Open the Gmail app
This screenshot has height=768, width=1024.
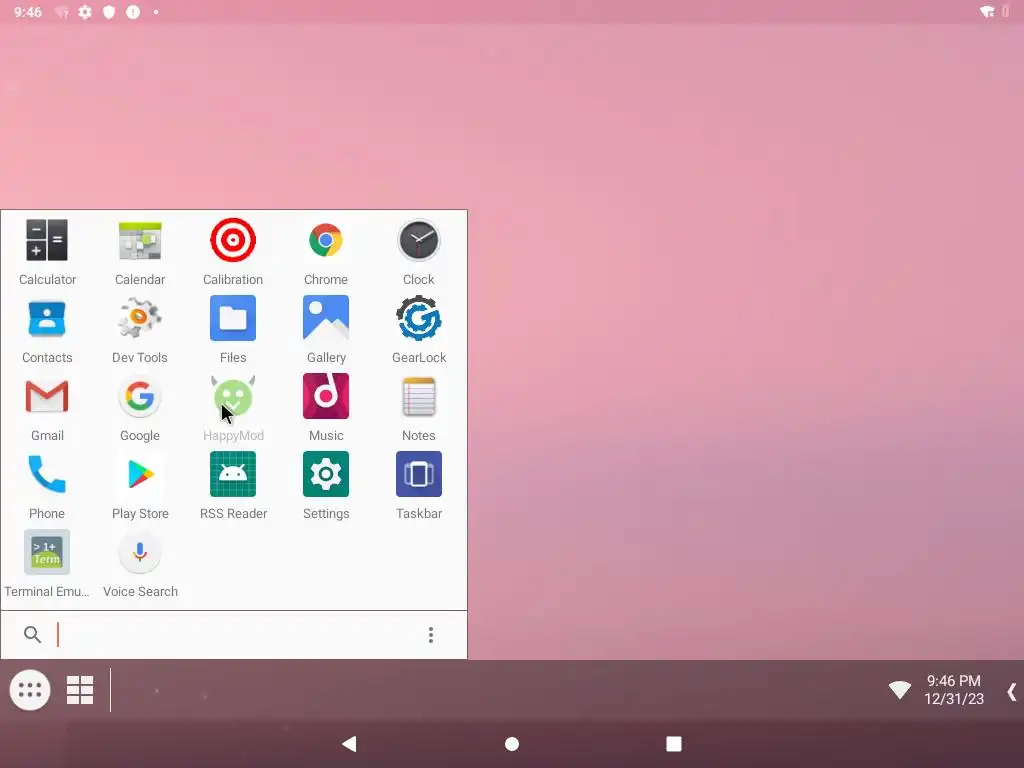pyautogui.click(x=47, y=408)
